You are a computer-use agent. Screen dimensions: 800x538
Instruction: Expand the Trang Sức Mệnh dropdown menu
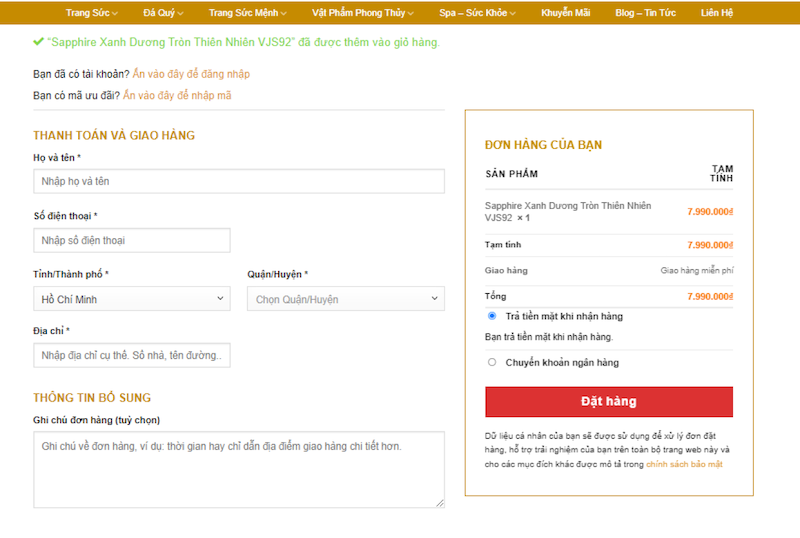coord(247,13)
